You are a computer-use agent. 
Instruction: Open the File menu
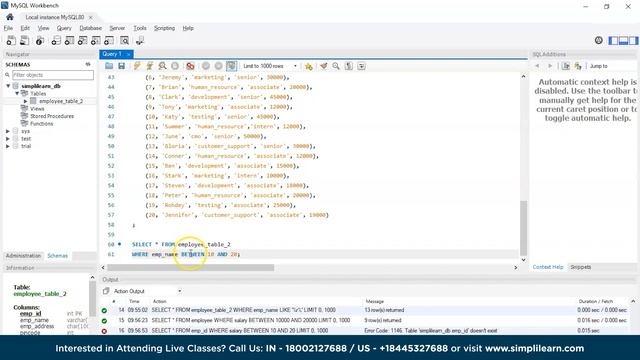8,28
